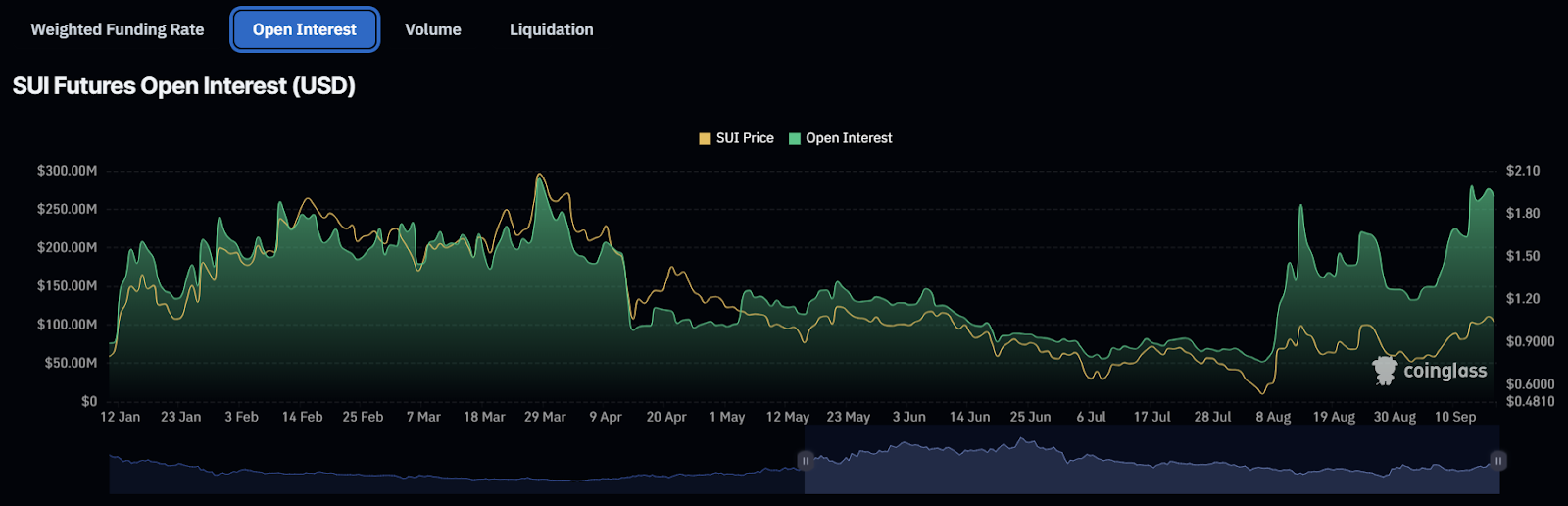
Task: Click the 3 Feb date label
Action: tap(241, 417)
